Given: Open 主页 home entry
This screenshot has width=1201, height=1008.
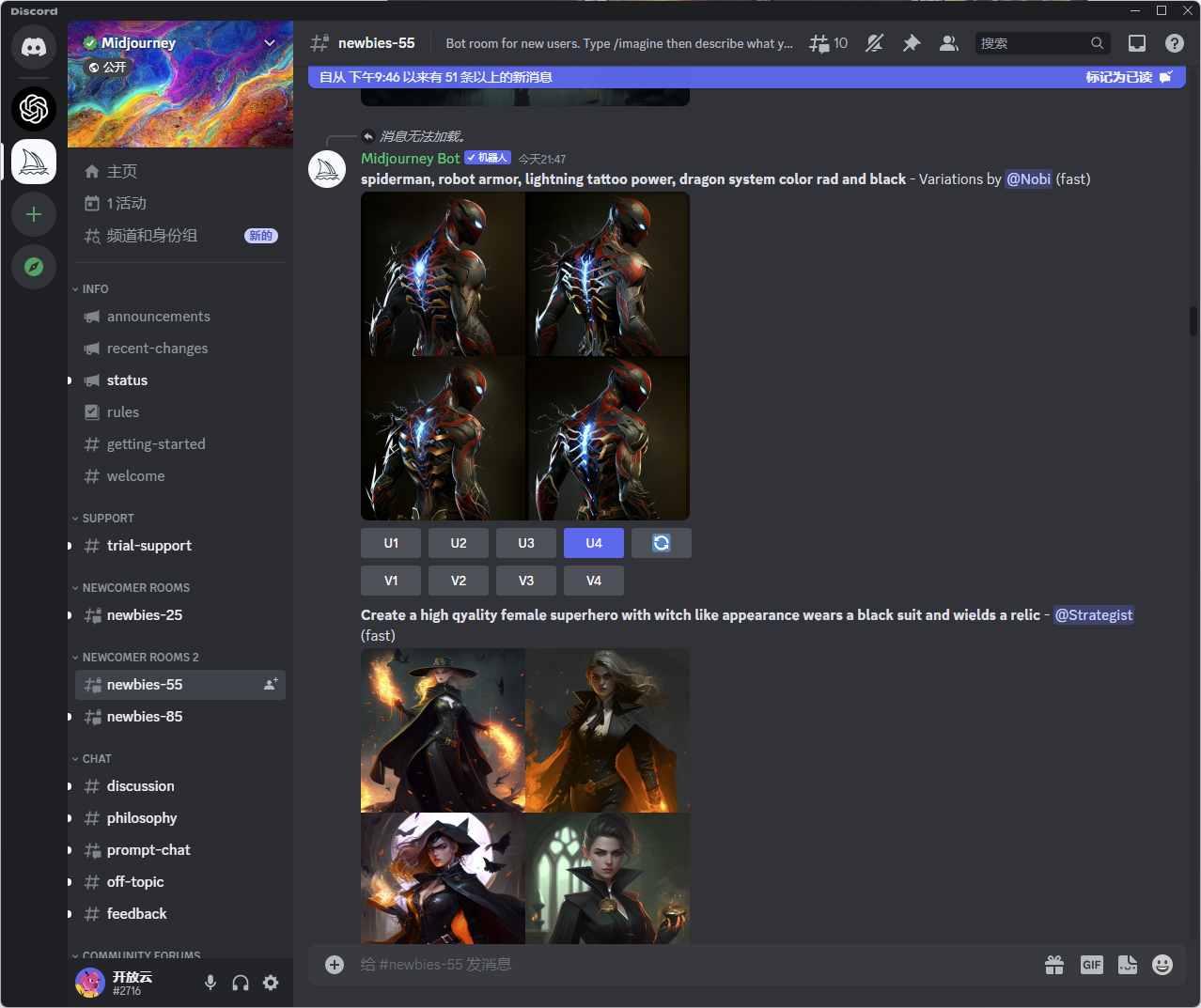Looking at the screenshot, I should 180,171.
